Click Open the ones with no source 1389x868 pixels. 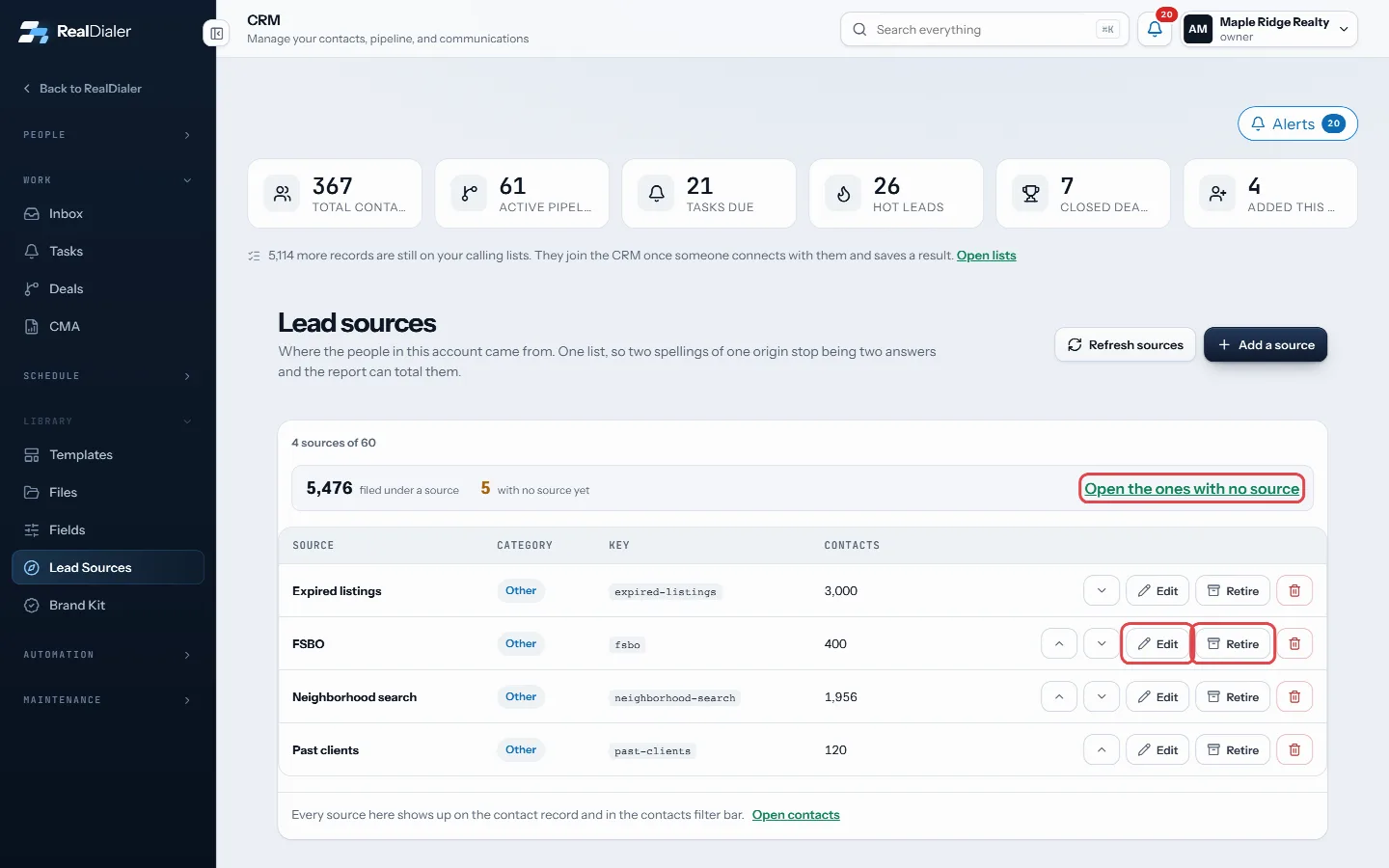(1192, 489)
